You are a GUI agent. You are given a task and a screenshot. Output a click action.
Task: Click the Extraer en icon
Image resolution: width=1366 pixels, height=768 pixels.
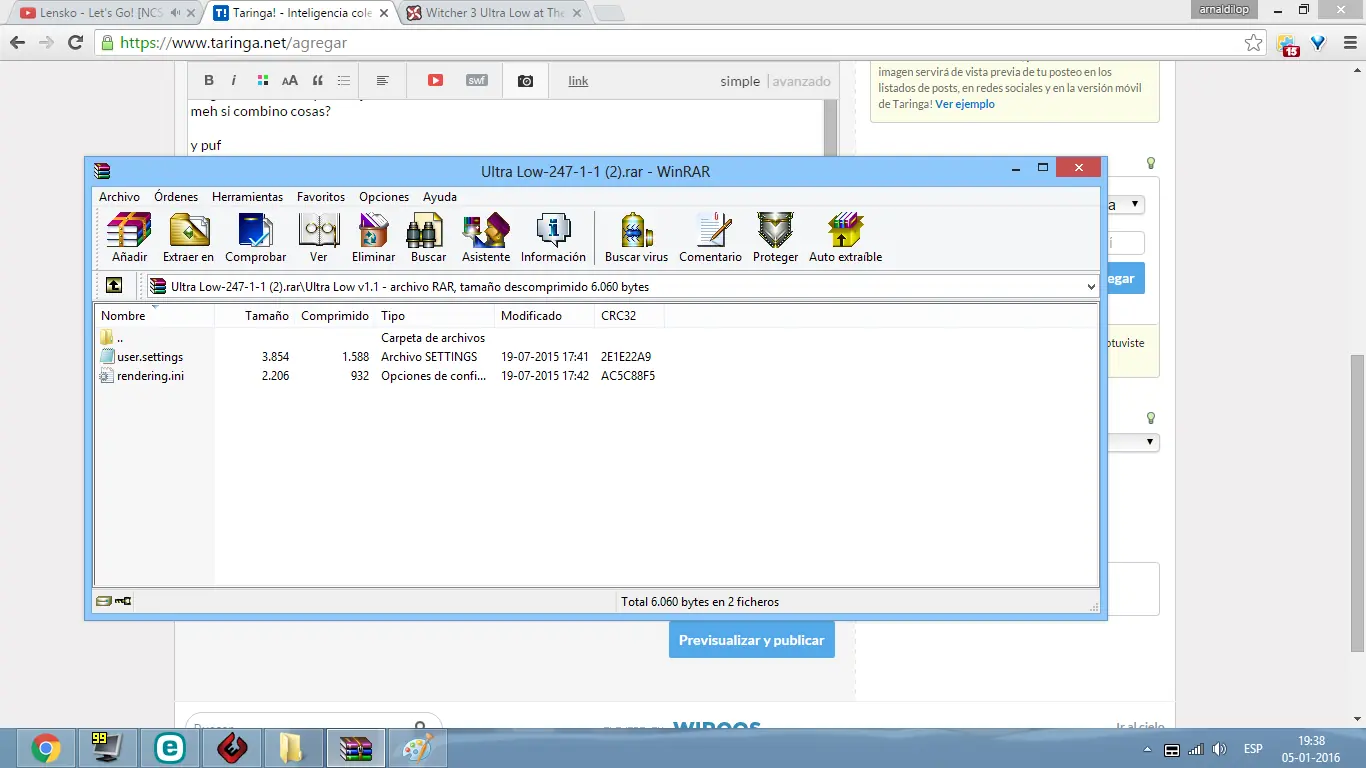(x=188, y=237)
